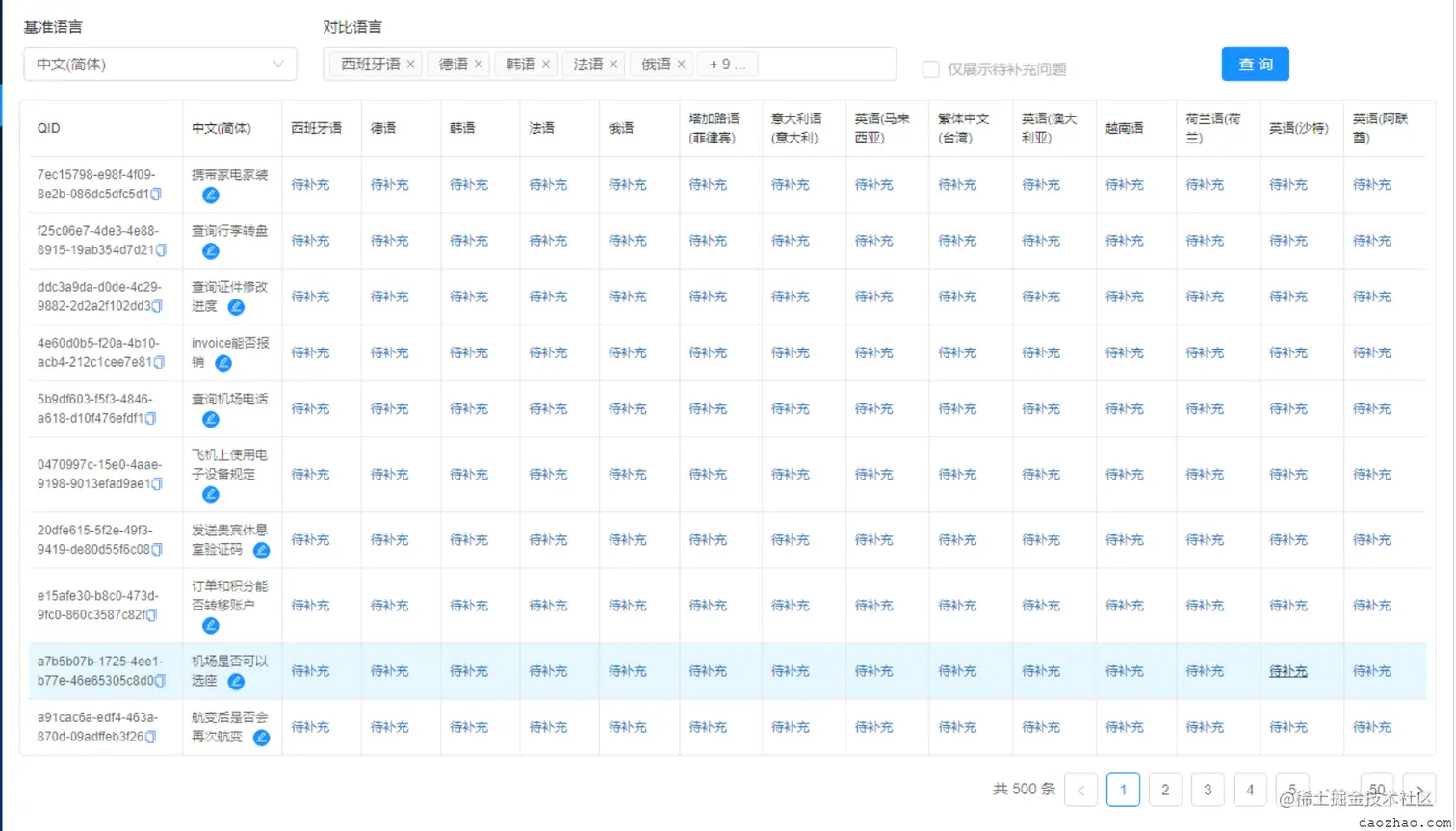Open 越南语 待补充 for 航变后是否会再次航变
Screen dimensions: 1456x831
pos(1124,727)
